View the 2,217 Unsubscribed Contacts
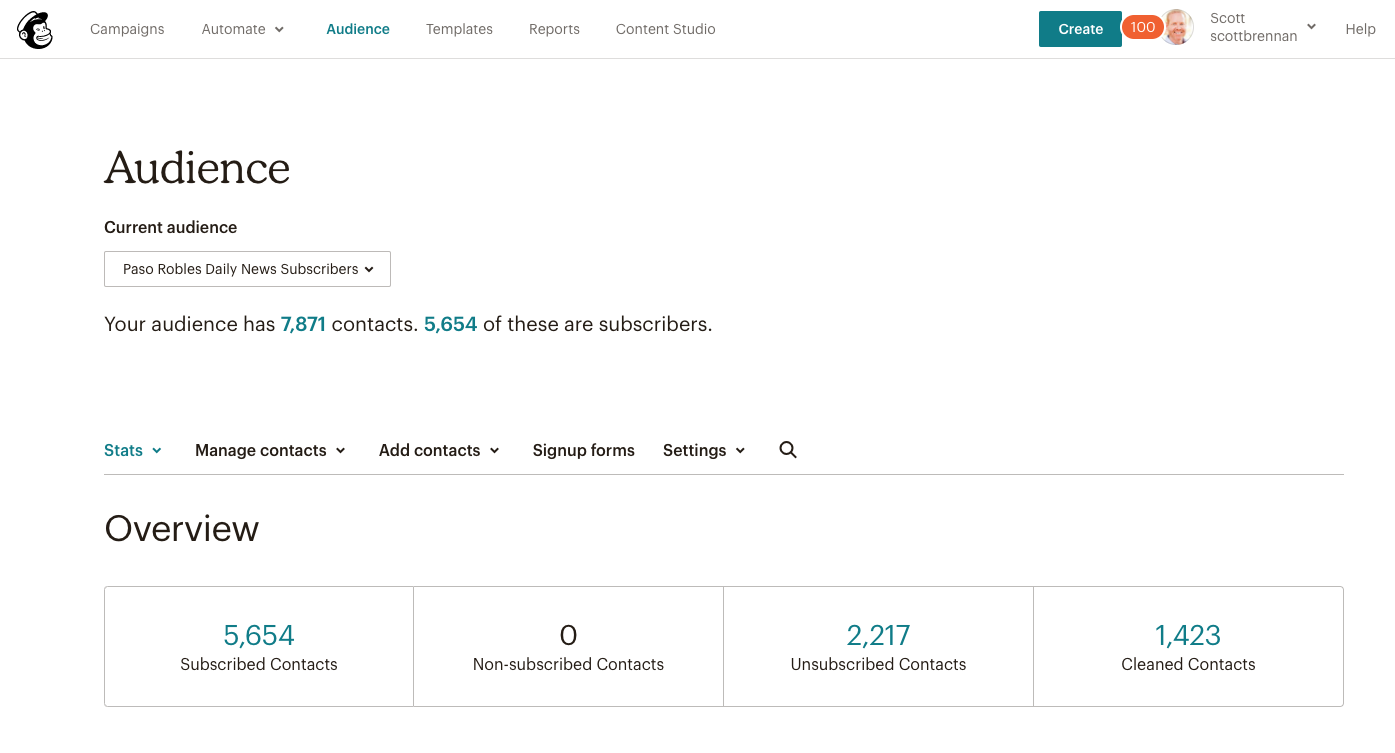Image resolution: width=1395 pixels, height=753 pixels. click(878, 636)
